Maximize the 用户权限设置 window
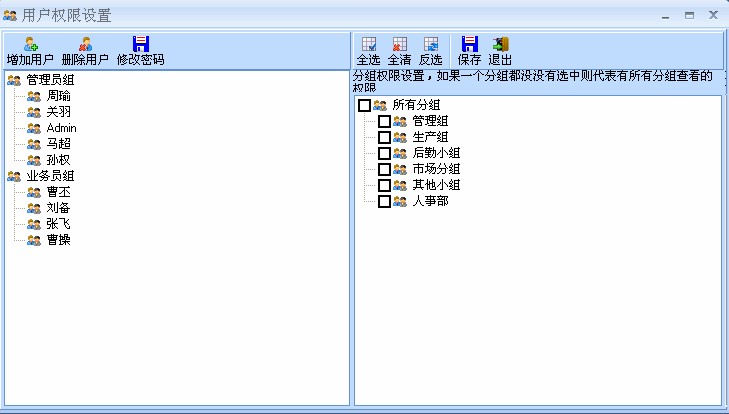Image resolution: width=729 pixels, height=414 pixels. pyautogui.click(x=689, y=15)
